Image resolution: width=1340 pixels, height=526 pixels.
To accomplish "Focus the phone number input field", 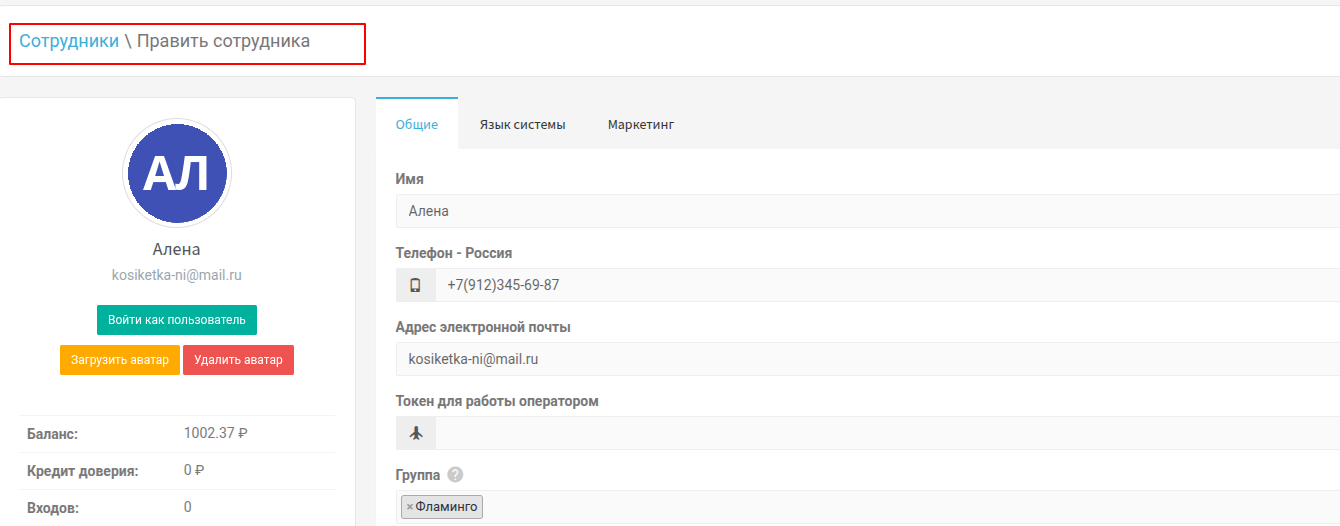I will coord(880,285).
